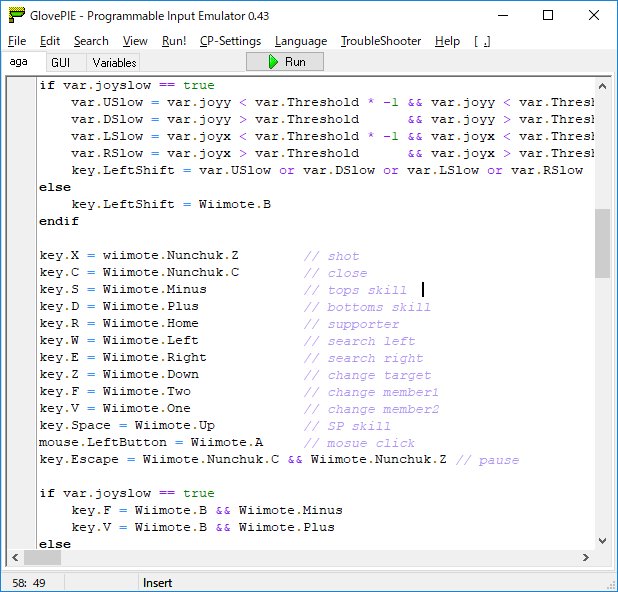The image size is (618, 592).
Task: Minimize the GlovePIE window
Action: (503, 15)
